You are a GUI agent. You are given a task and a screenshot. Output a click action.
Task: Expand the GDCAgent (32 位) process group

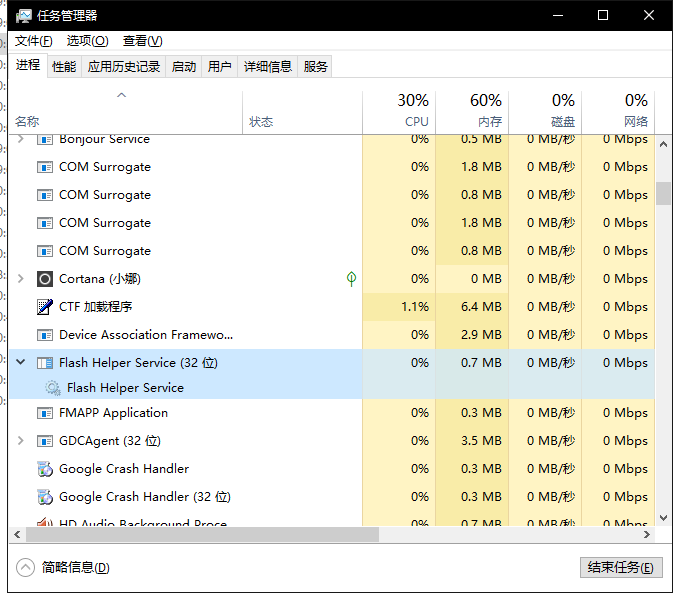(x=20, y=441)
